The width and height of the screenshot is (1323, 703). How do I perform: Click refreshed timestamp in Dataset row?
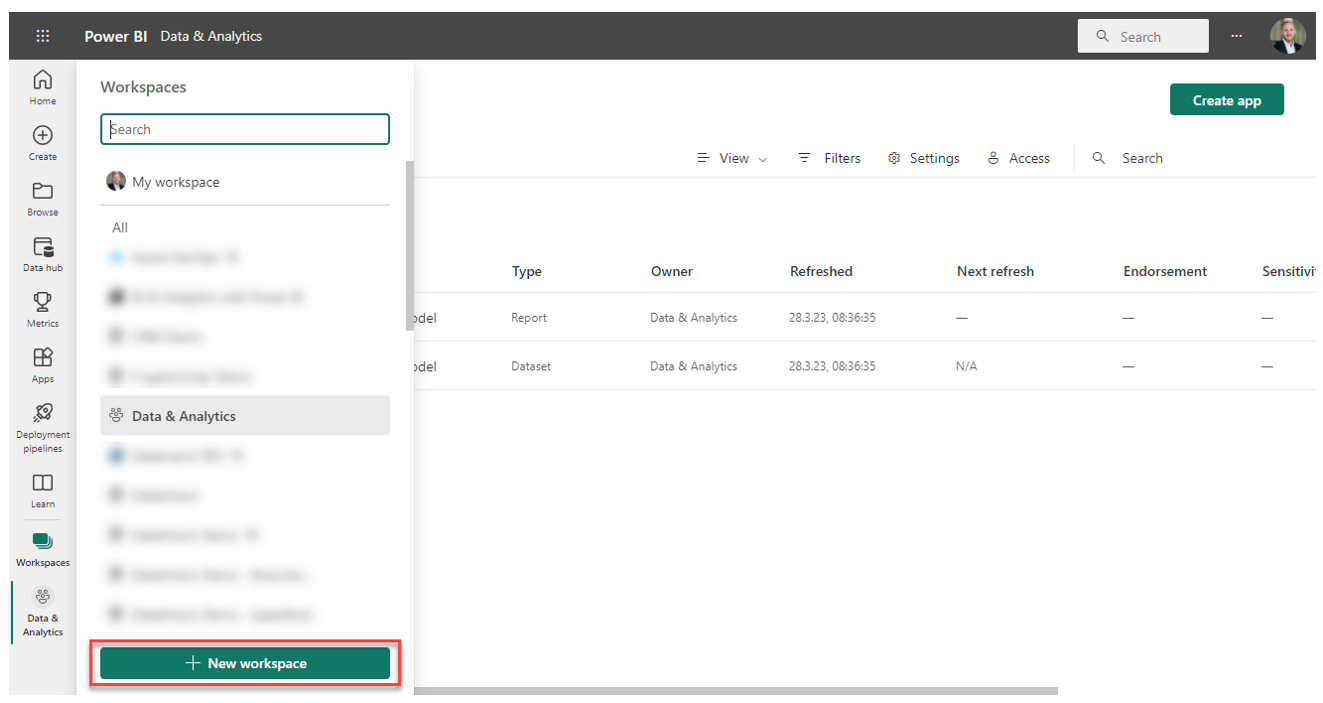pos(832,366)
